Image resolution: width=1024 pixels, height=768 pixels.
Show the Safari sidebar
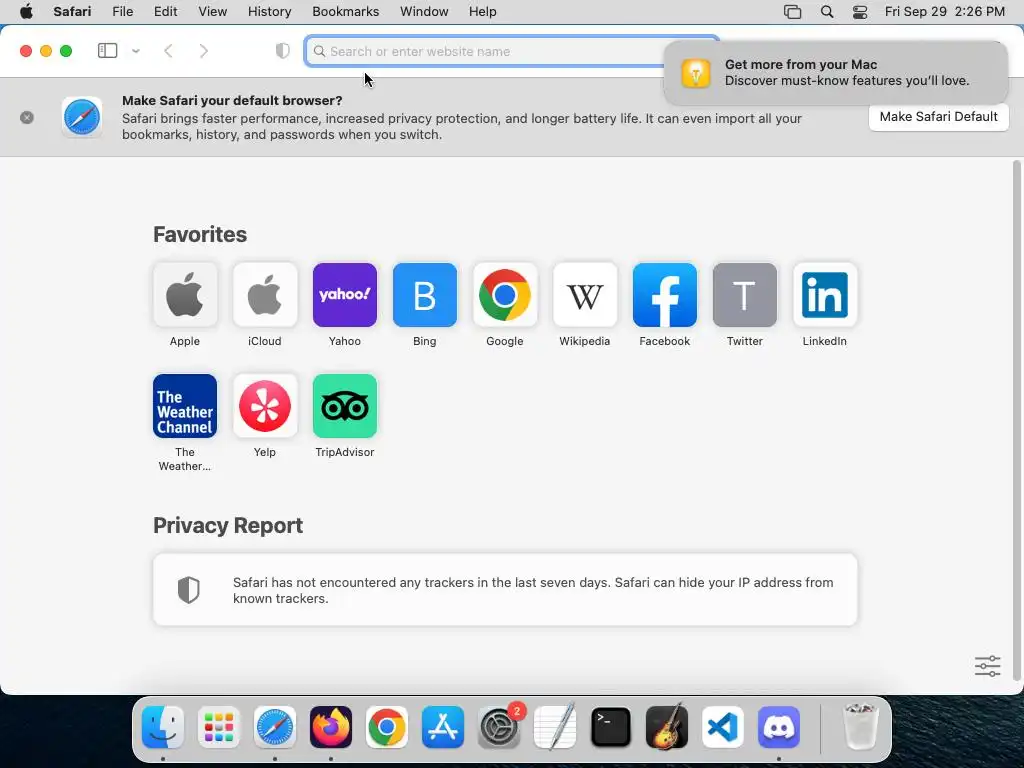pos(107,51)
